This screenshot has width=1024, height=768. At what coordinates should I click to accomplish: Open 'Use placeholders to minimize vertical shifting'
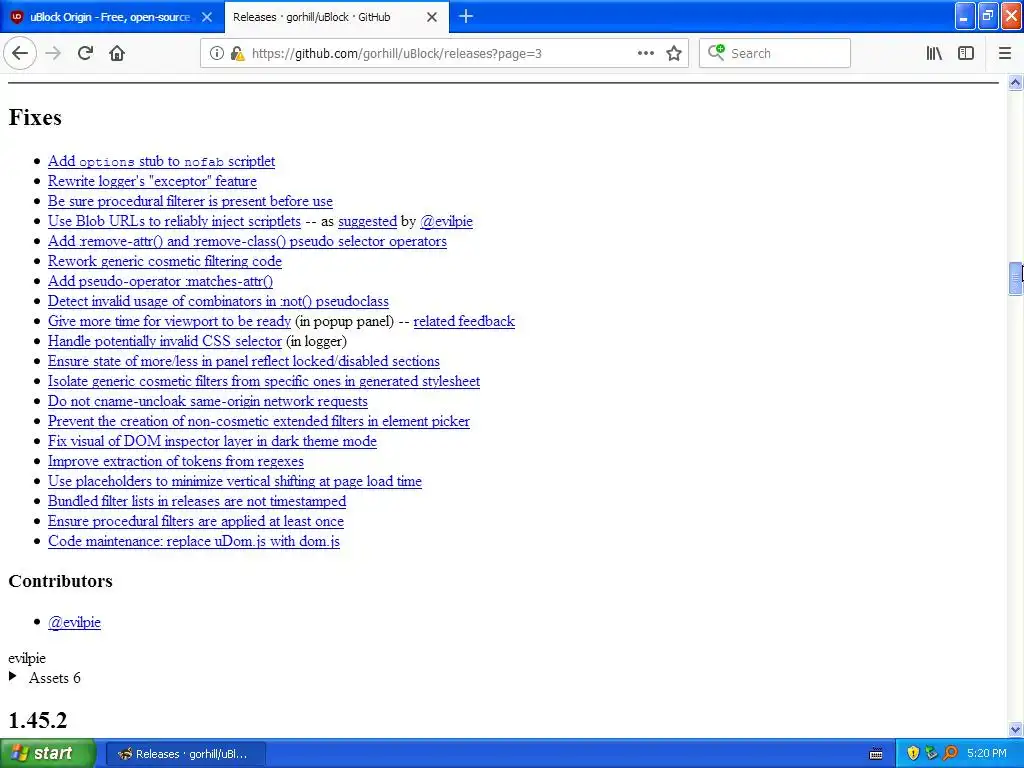coord(234,481)
